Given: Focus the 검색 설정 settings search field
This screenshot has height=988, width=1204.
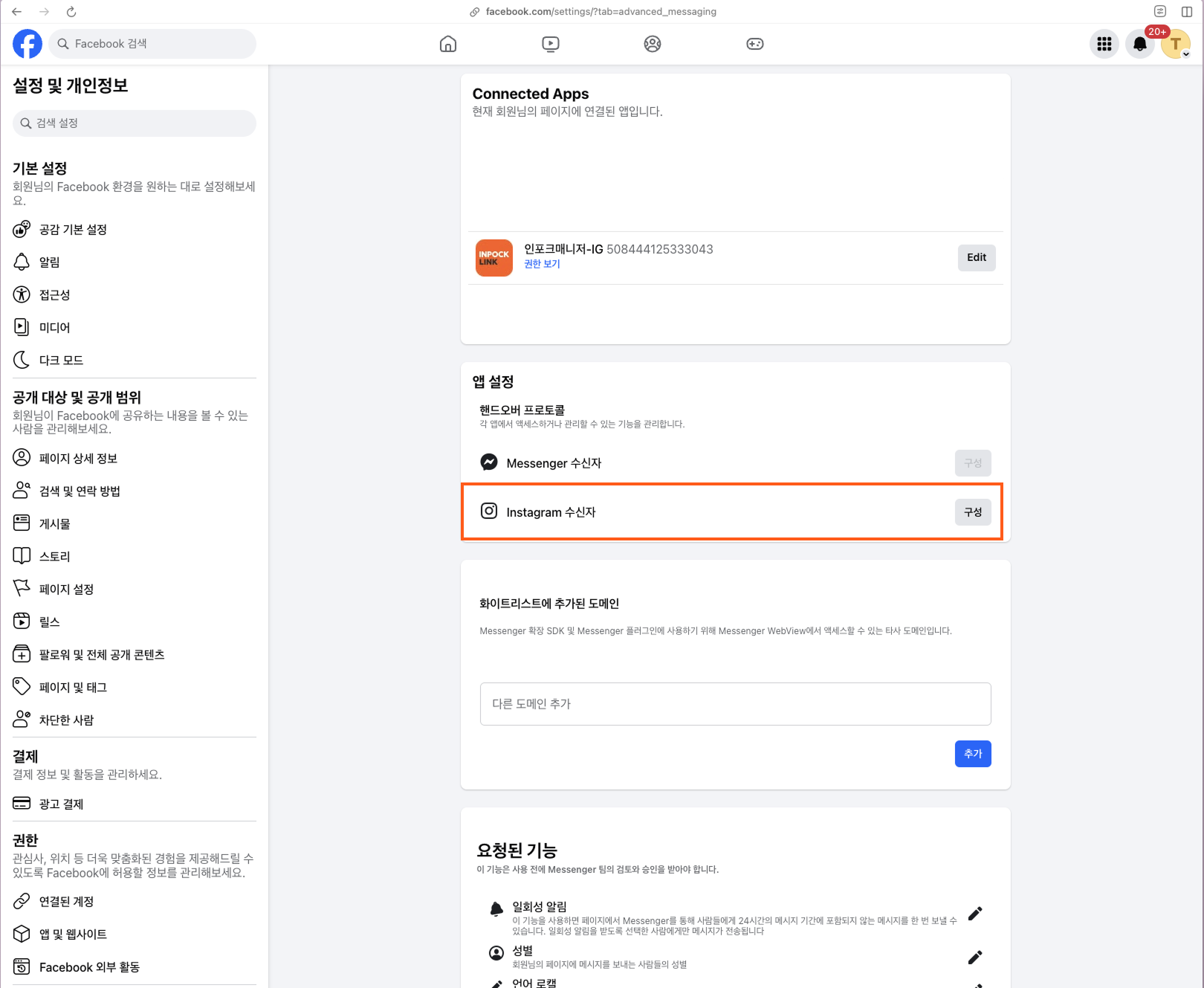Looking at the screenshot, I should click(135, 123).
